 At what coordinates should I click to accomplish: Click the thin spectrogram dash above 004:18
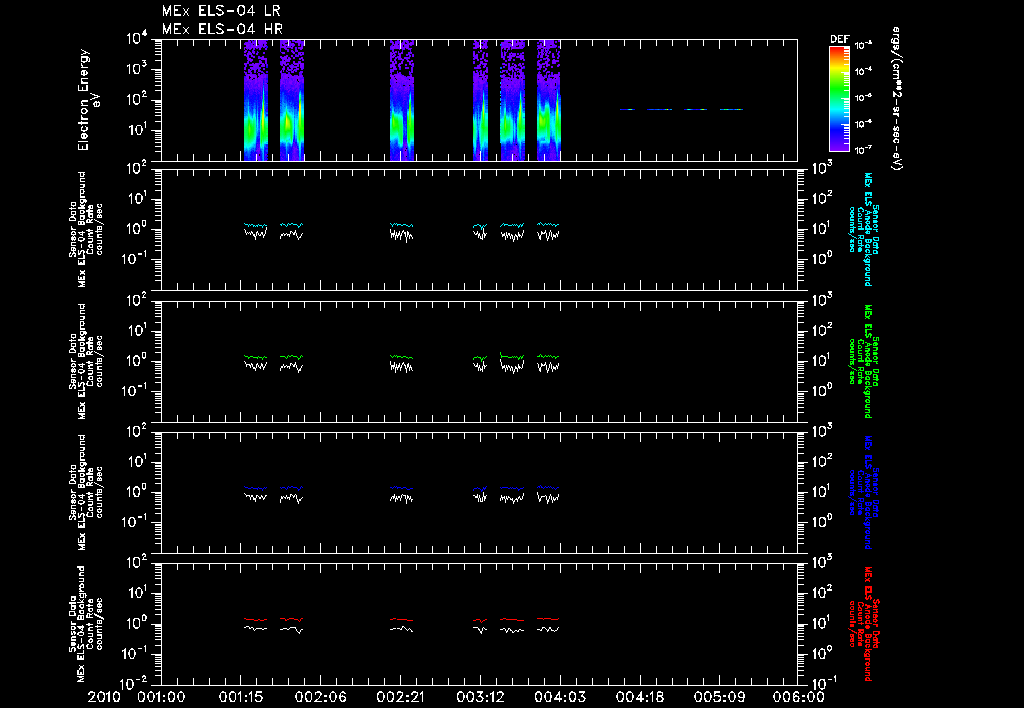(x=627, y=110)
